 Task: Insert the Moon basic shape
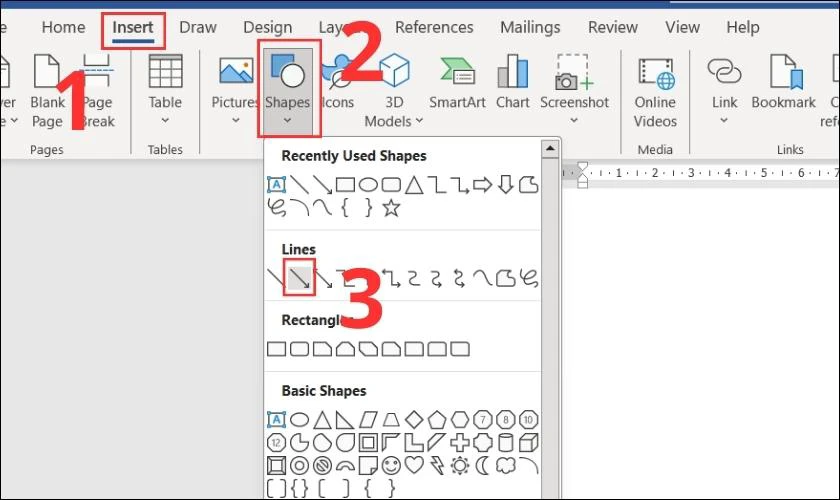tap(483, 465)
